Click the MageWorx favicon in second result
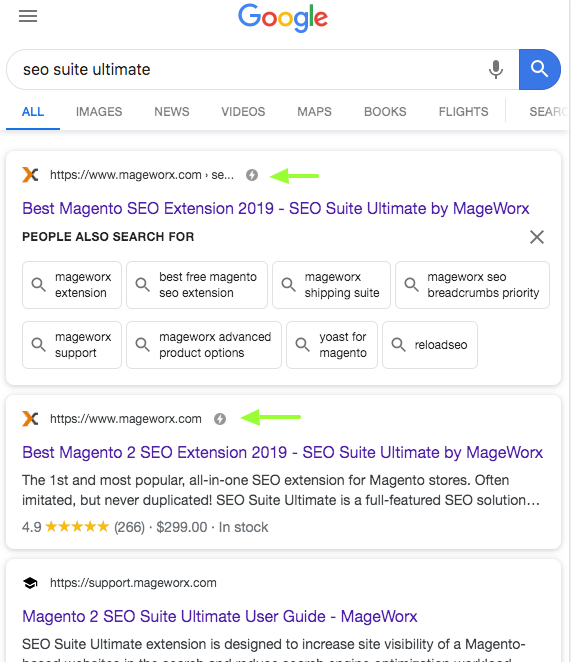 pos(30,419)
